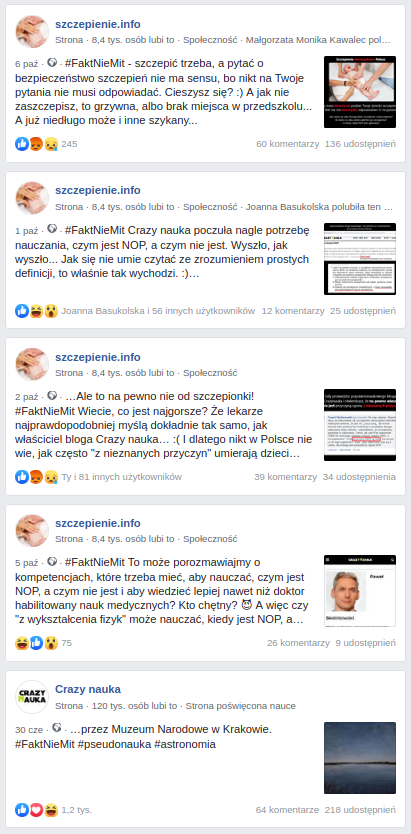Click the szczepienie.info avatar on the first post
Viewport: 411px width, 834px height.
click(x=32, y=31)
